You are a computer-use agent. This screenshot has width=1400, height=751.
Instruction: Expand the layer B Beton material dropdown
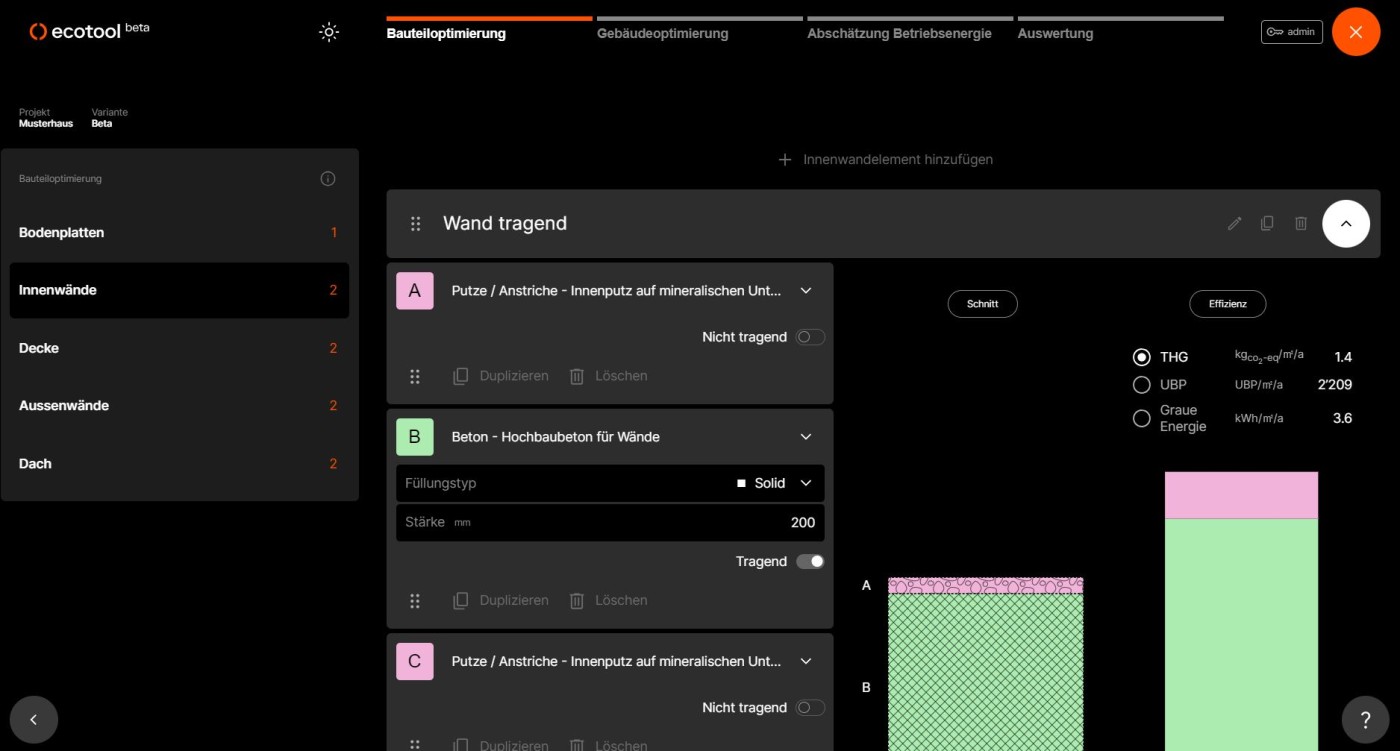tap(806, 437)
